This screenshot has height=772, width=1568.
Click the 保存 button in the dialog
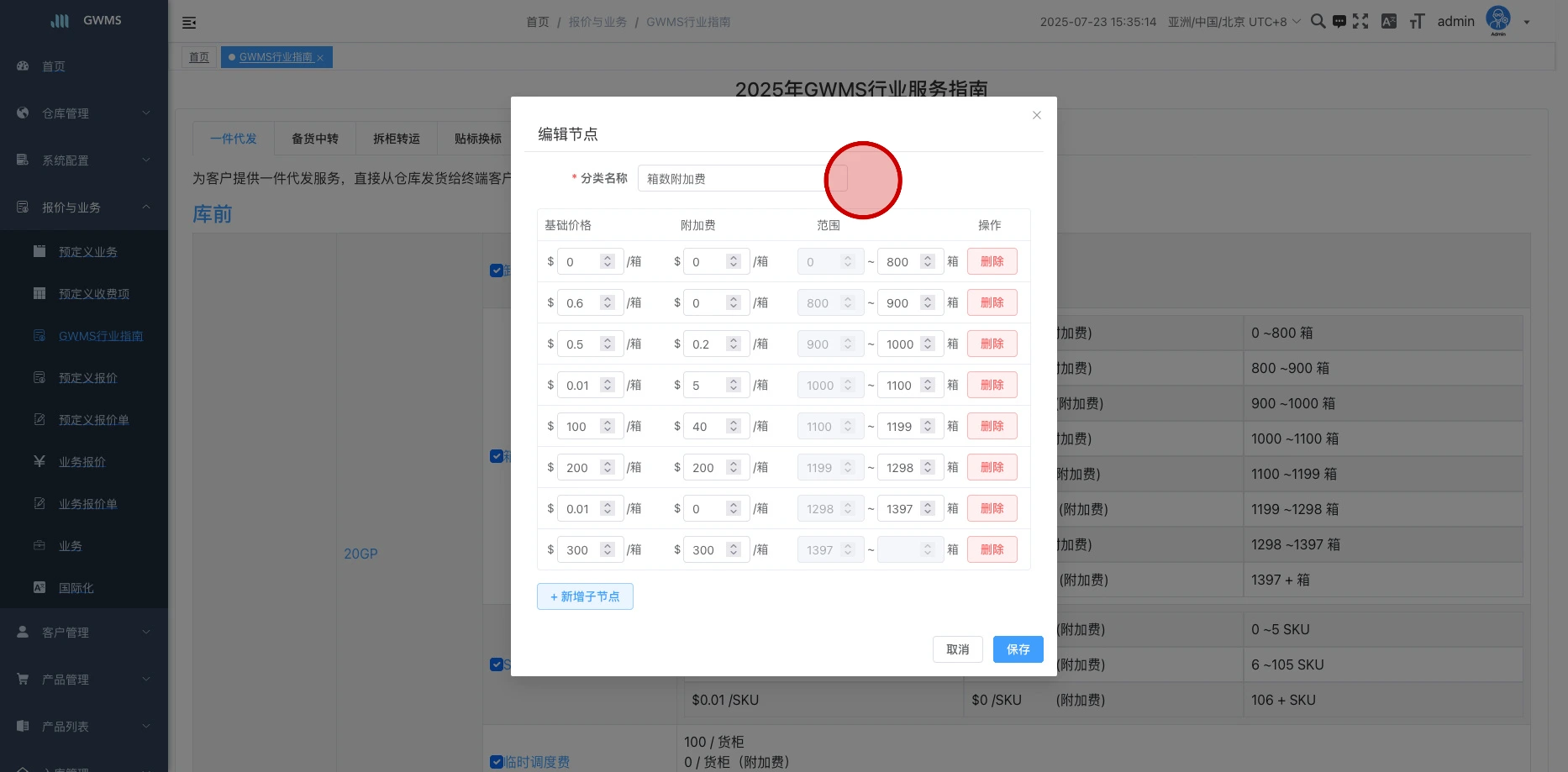(1018, 649)
